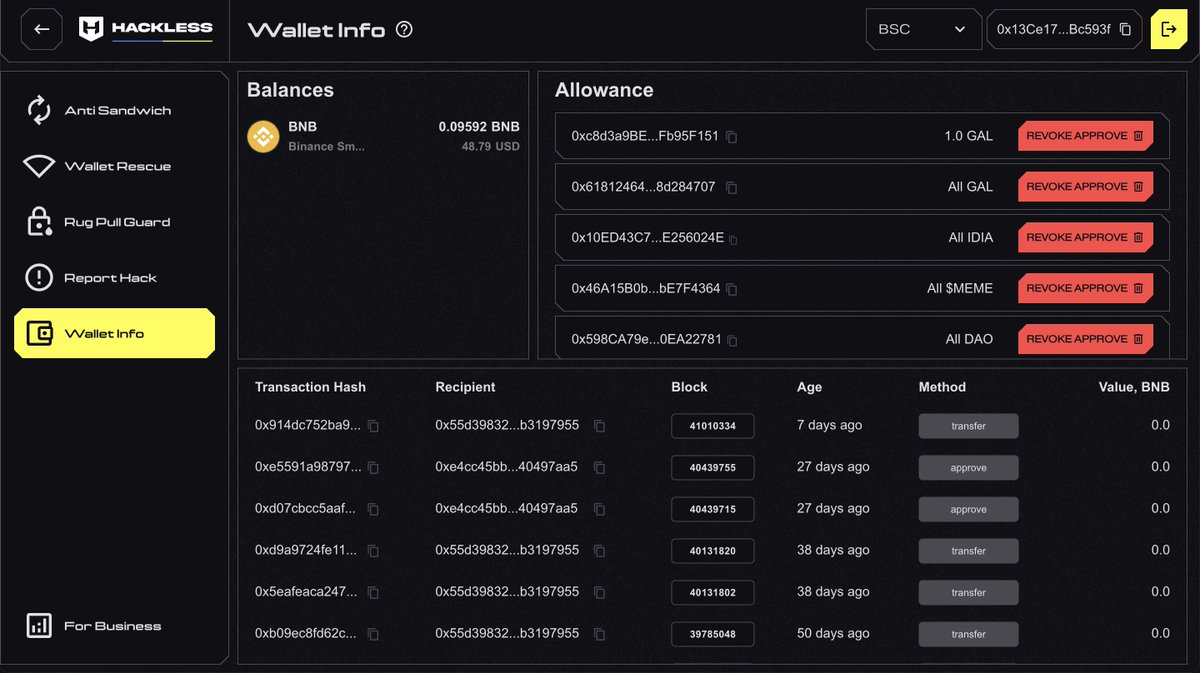Copy wallet address 0x13Ce17...Bc593f
1200x673 pixels.
(x=1125, y=30)
